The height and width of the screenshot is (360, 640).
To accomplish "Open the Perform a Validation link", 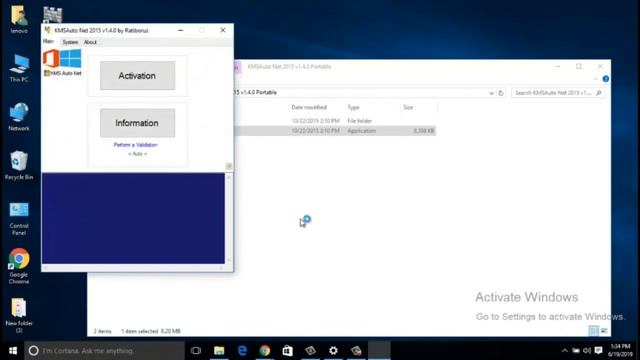I will (136, 145).
